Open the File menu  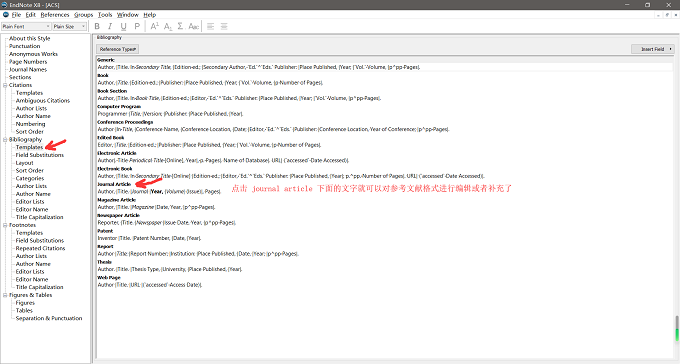point(16,15)
